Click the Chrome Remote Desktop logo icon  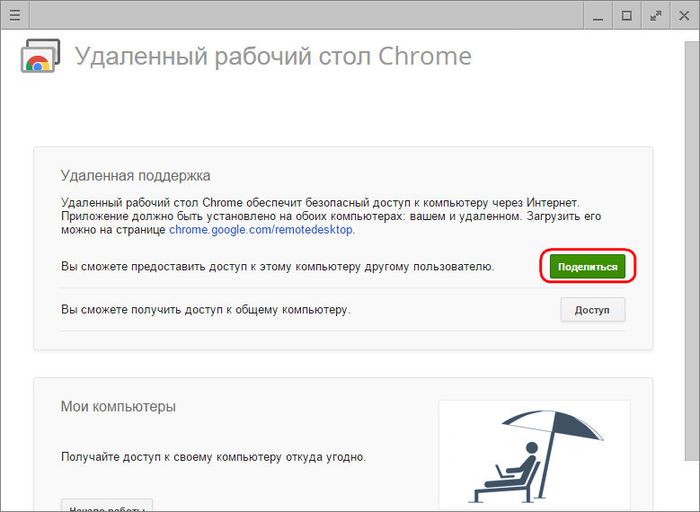click(x=40, y=56)
